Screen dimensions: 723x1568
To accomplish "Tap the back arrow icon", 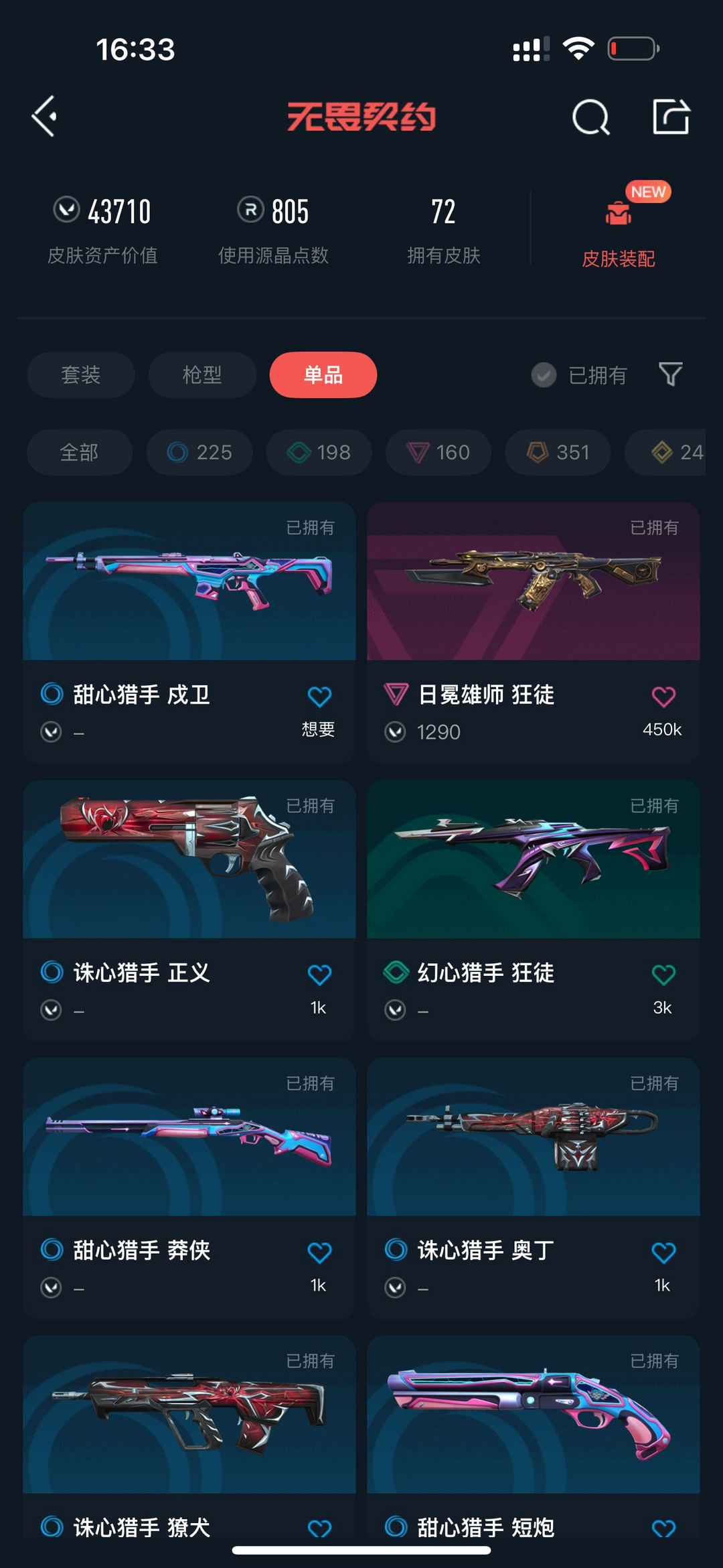I will click(x=44, y=117).
